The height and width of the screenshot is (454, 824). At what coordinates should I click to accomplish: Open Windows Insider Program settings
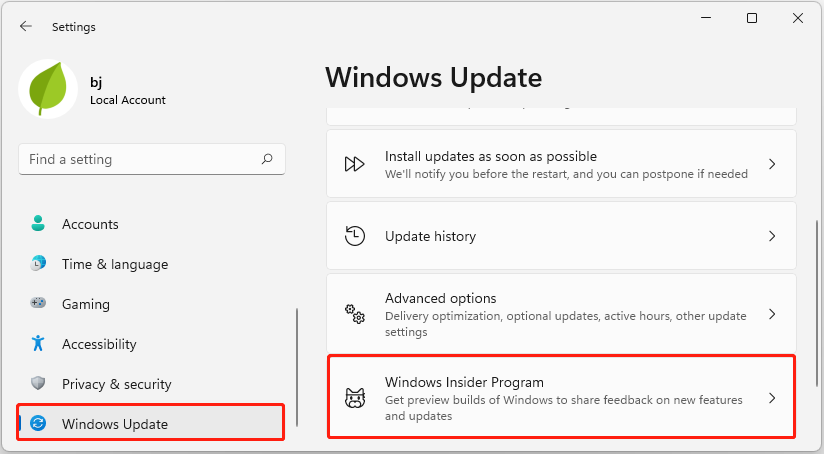(x=560, y=397)
